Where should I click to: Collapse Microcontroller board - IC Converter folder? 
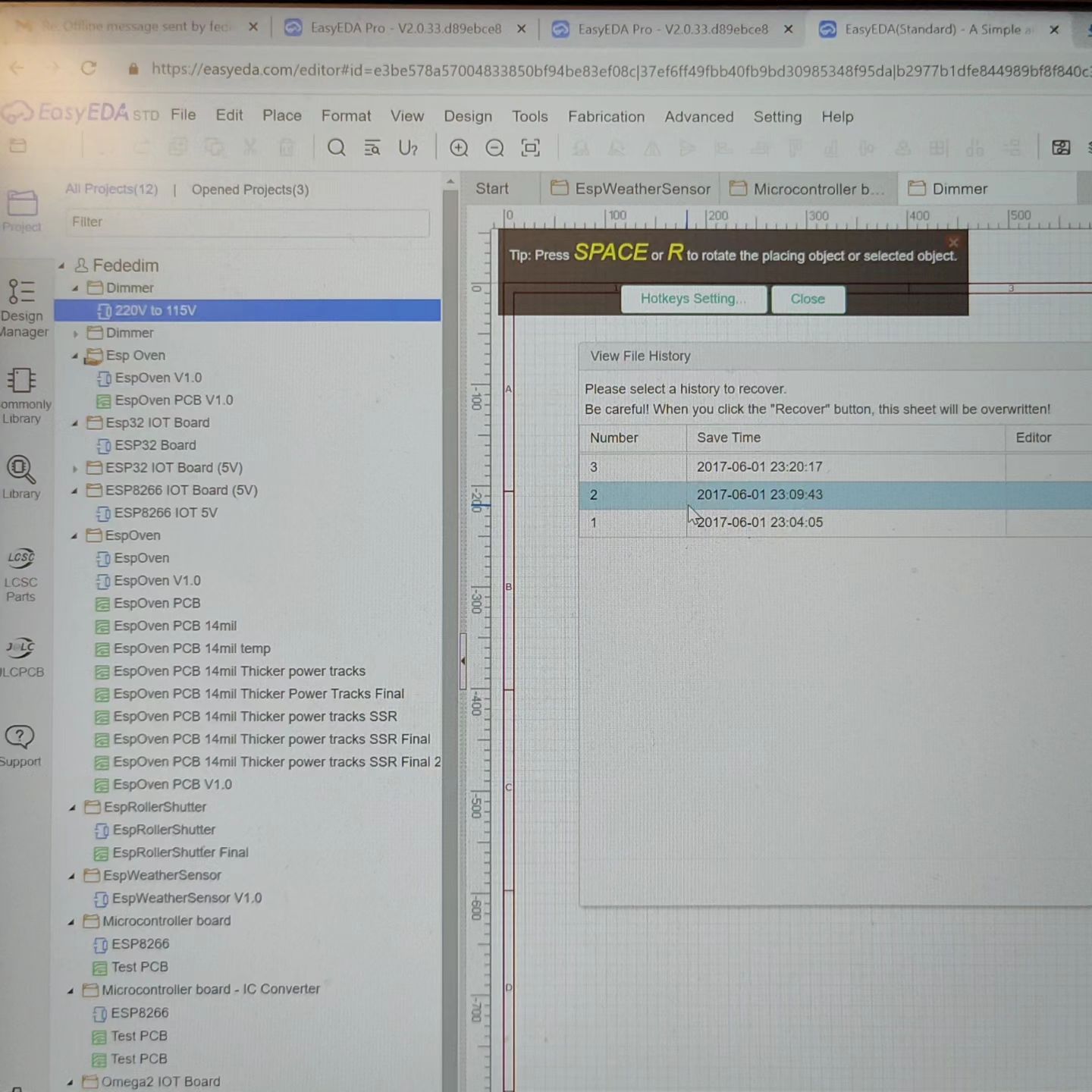[70, 990]
